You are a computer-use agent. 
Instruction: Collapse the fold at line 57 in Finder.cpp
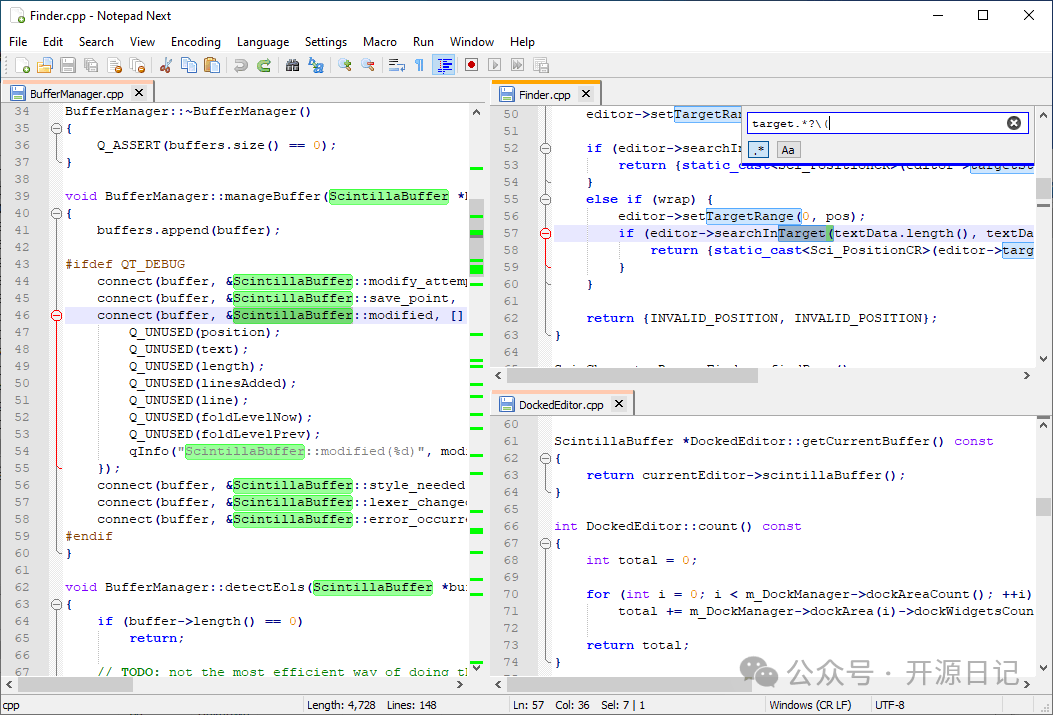[545, 234]
